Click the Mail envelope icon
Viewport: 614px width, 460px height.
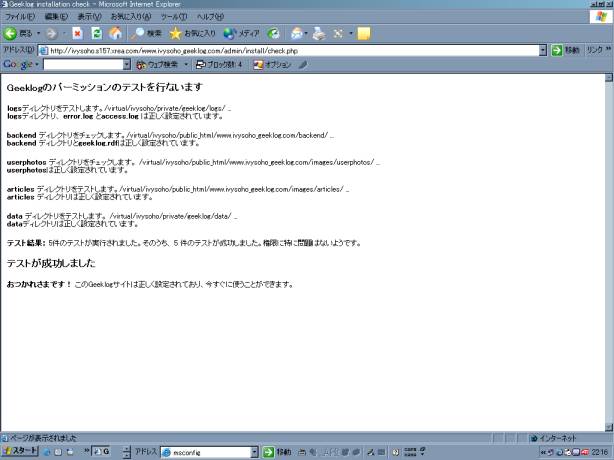click(297, 34)
